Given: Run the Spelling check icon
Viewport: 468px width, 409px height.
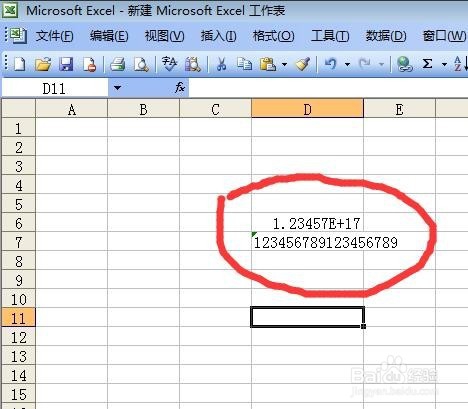Looking at the screenshot, I should click(x=169, y=64).
